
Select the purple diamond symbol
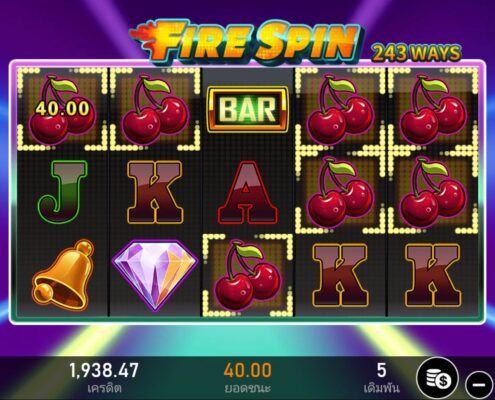click(x=155, y=275)
